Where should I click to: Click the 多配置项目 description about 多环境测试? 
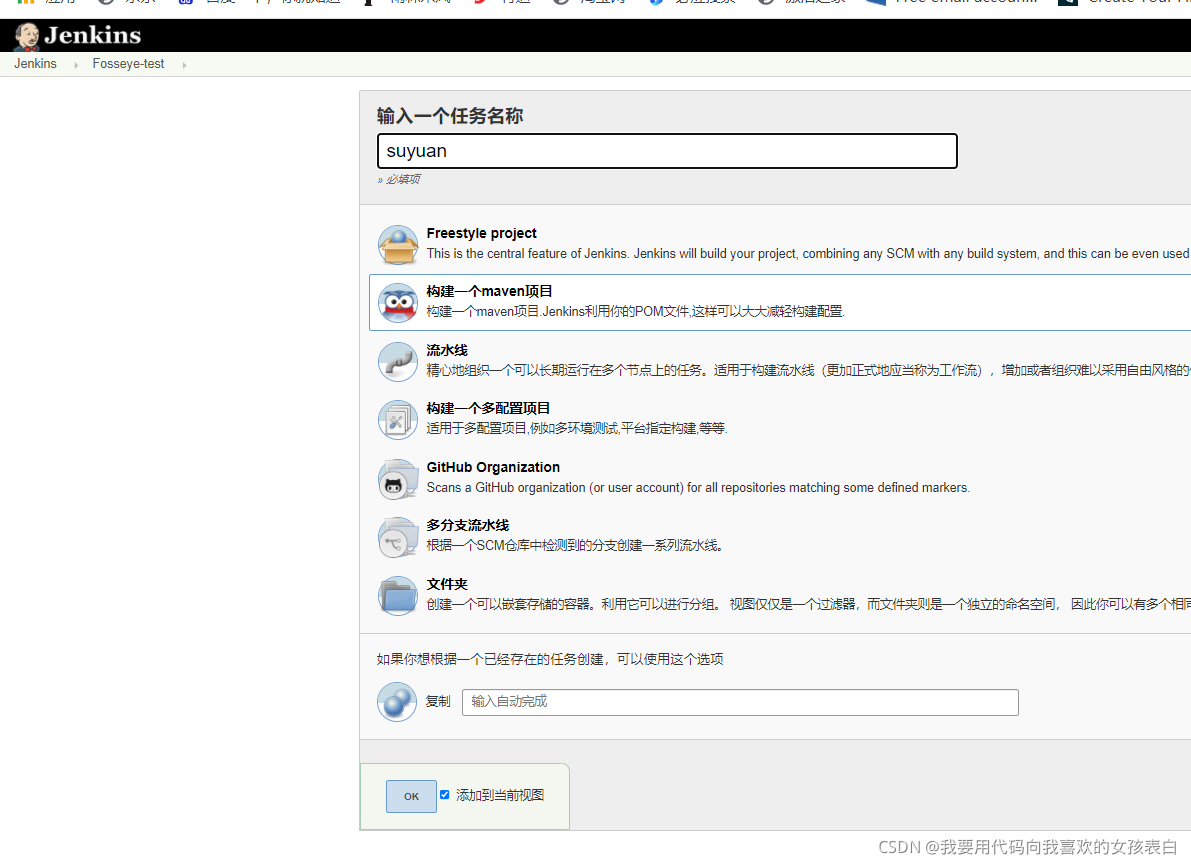pyautogui.click(x=577, y=429)
